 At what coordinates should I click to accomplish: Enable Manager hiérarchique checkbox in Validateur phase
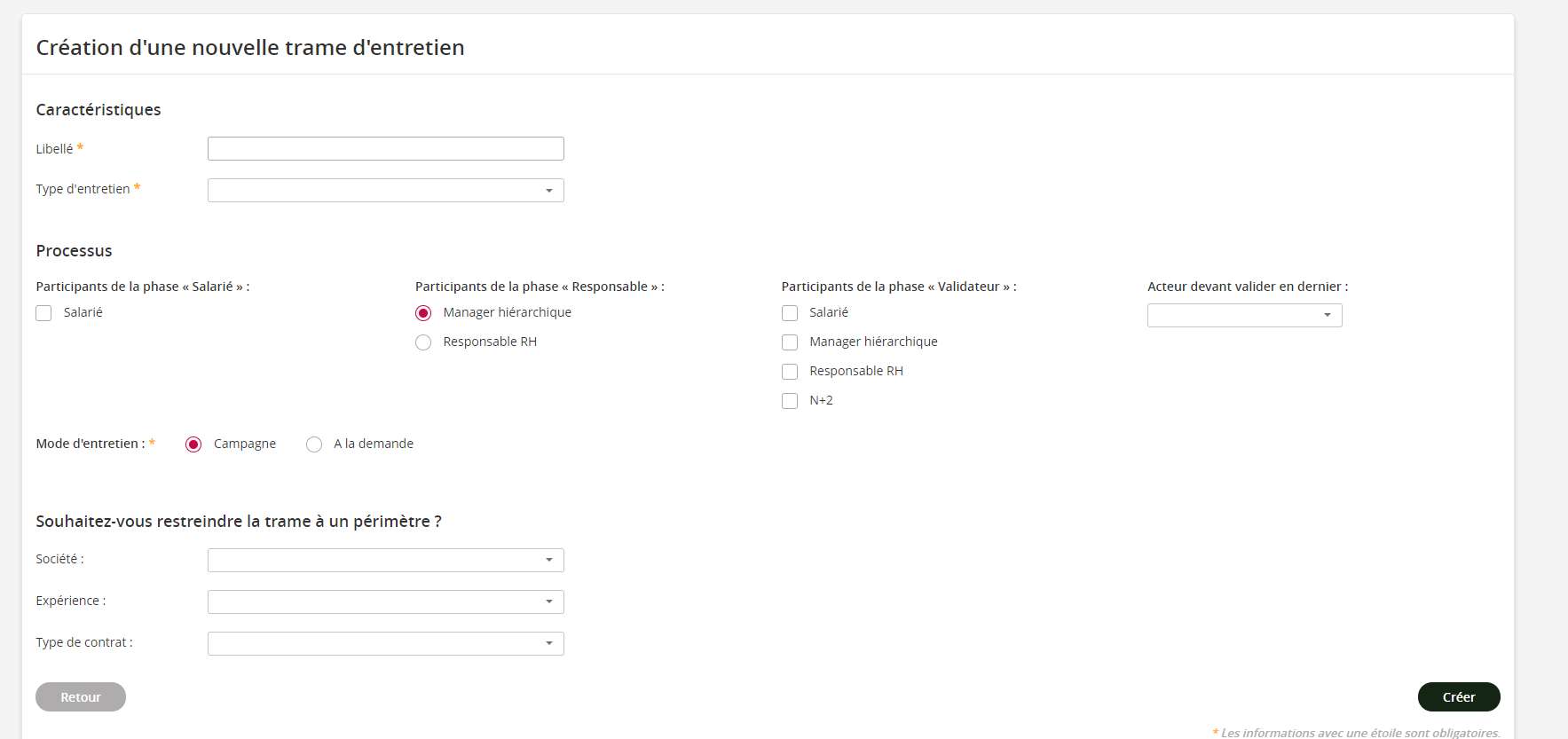(x=790, y=342)
